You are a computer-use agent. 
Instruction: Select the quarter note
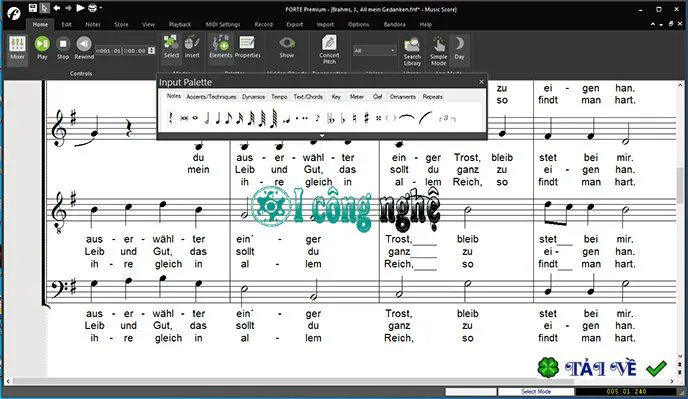tap(218, 118)
